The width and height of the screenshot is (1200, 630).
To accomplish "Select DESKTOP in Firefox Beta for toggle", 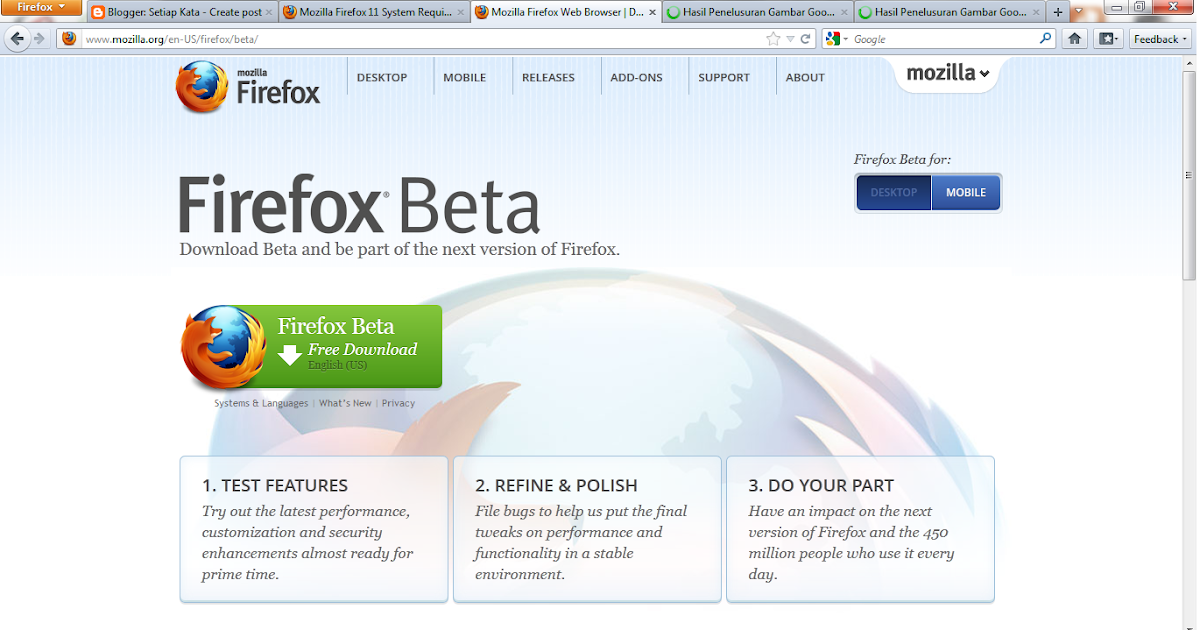I will point(893,192).
